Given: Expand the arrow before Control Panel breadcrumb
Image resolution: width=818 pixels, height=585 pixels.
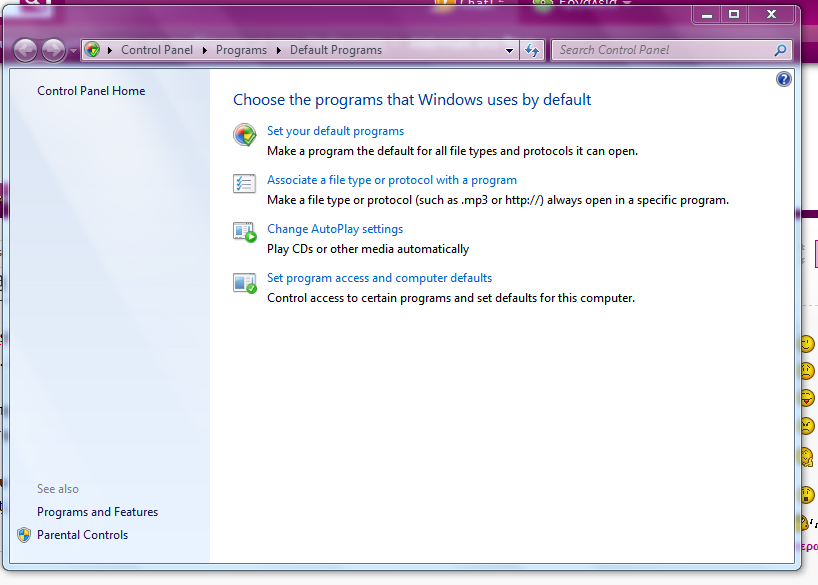Looking at the screenshot, I should [x=110, y=50].
